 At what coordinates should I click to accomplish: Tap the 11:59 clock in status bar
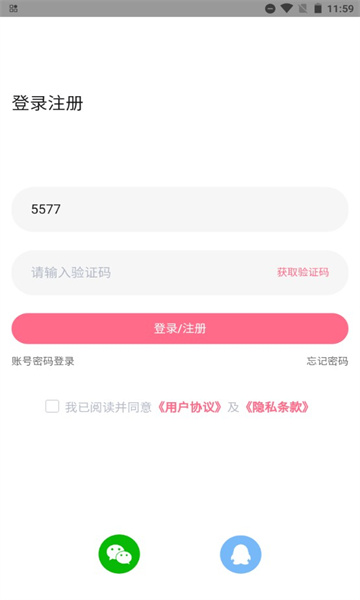340,8
